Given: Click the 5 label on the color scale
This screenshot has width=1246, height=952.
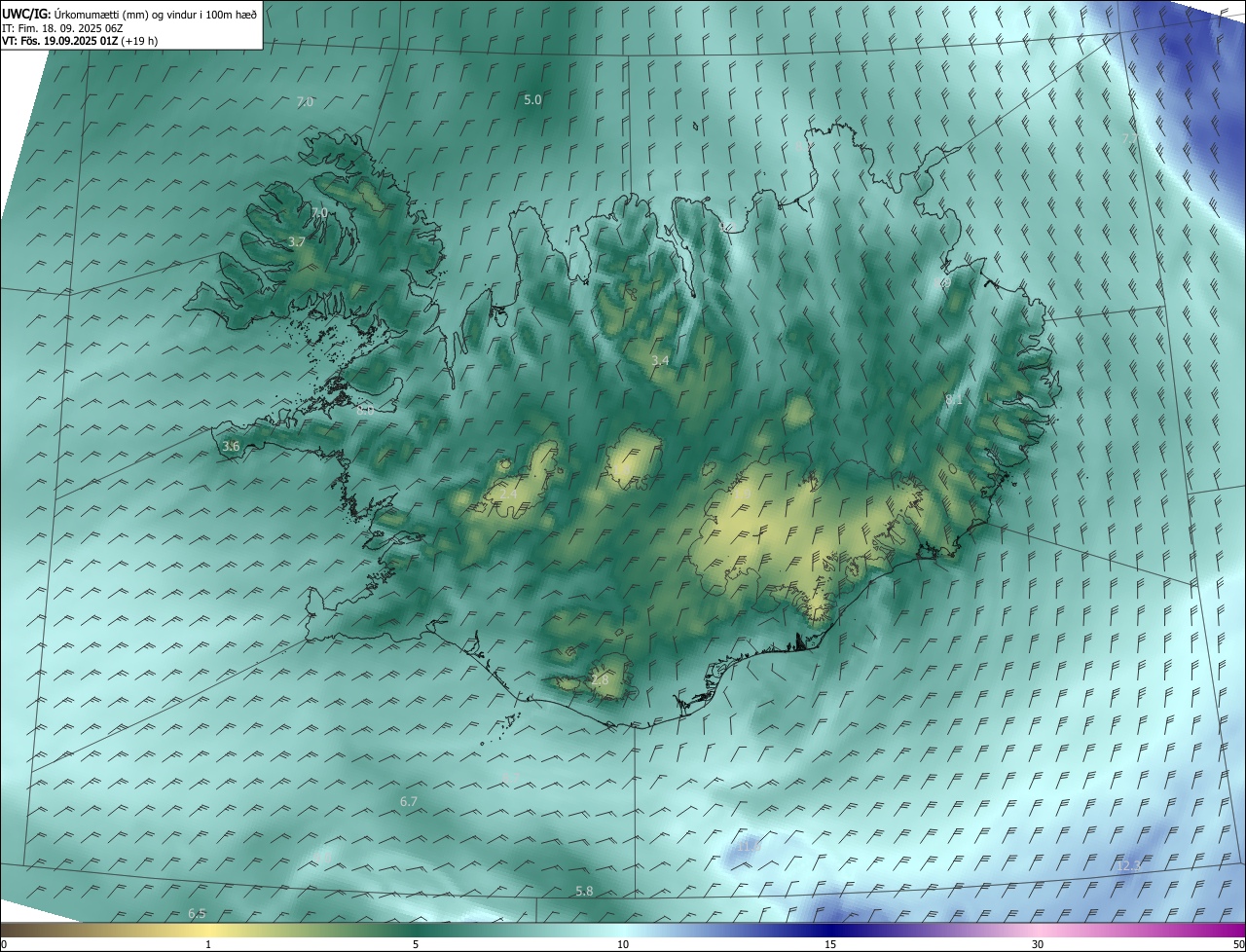Looking at the screenshot, I should click(416, 944).
